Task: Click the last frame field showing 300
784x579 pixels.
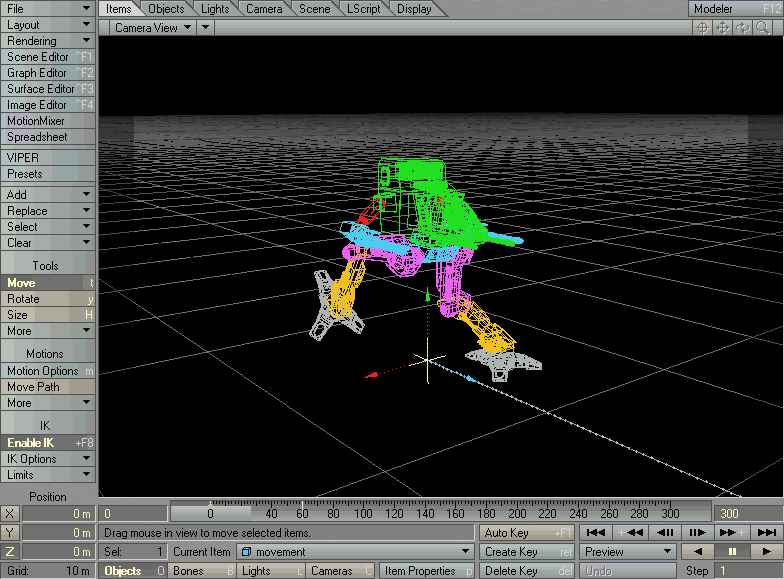Action: (x=748, y=514)
